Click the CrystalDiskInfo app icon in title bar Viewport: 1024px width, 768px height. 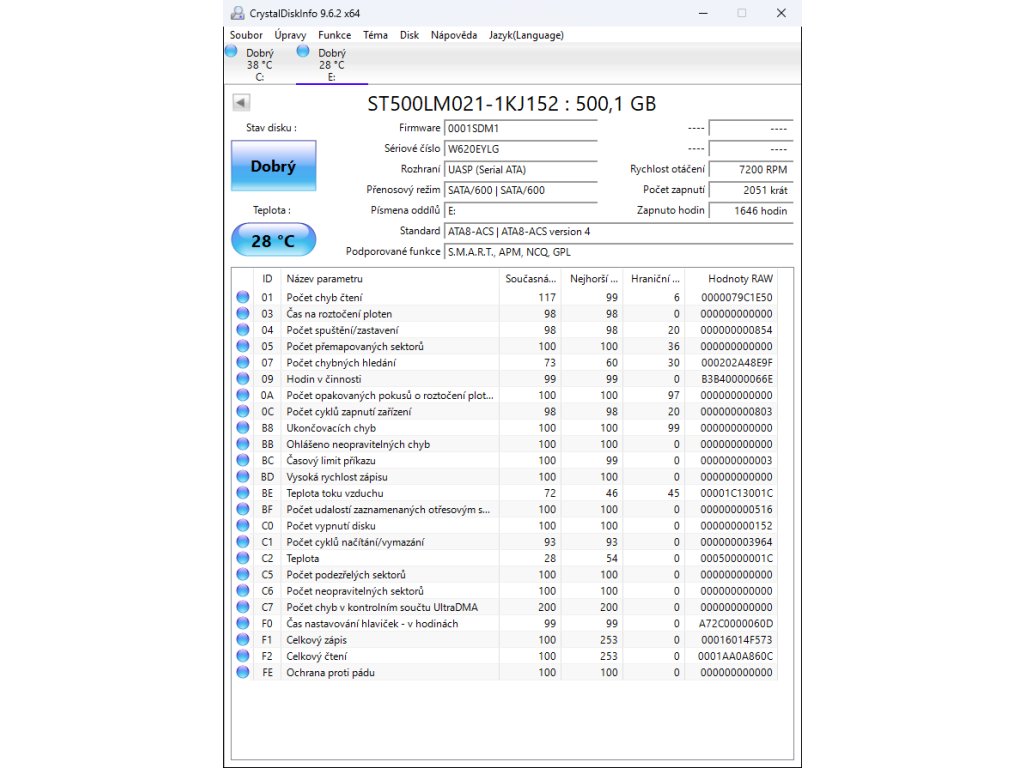coord(236,13)
